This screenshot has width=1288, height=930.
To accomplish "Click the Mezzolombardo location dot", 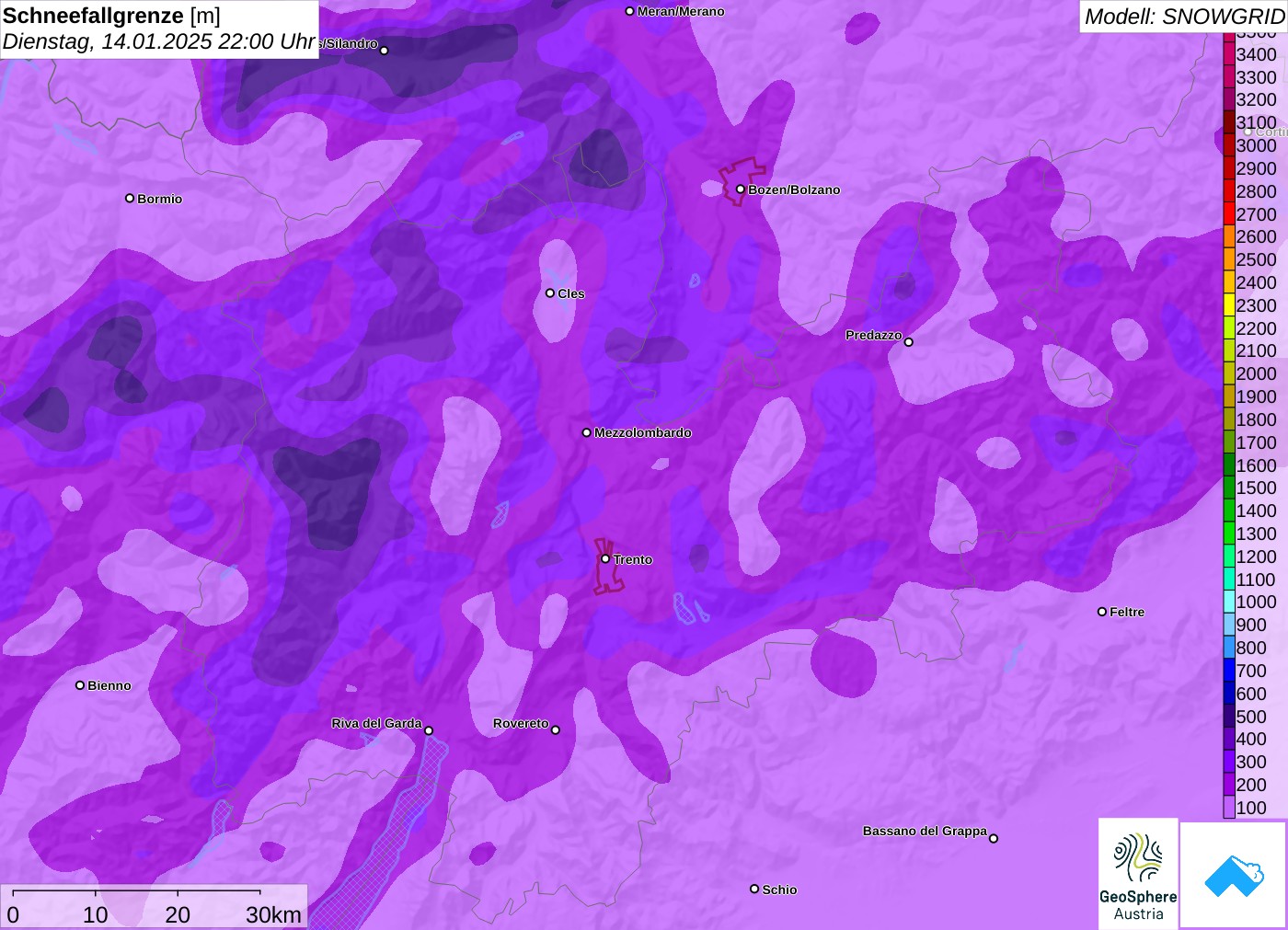I will coord(587,431).
